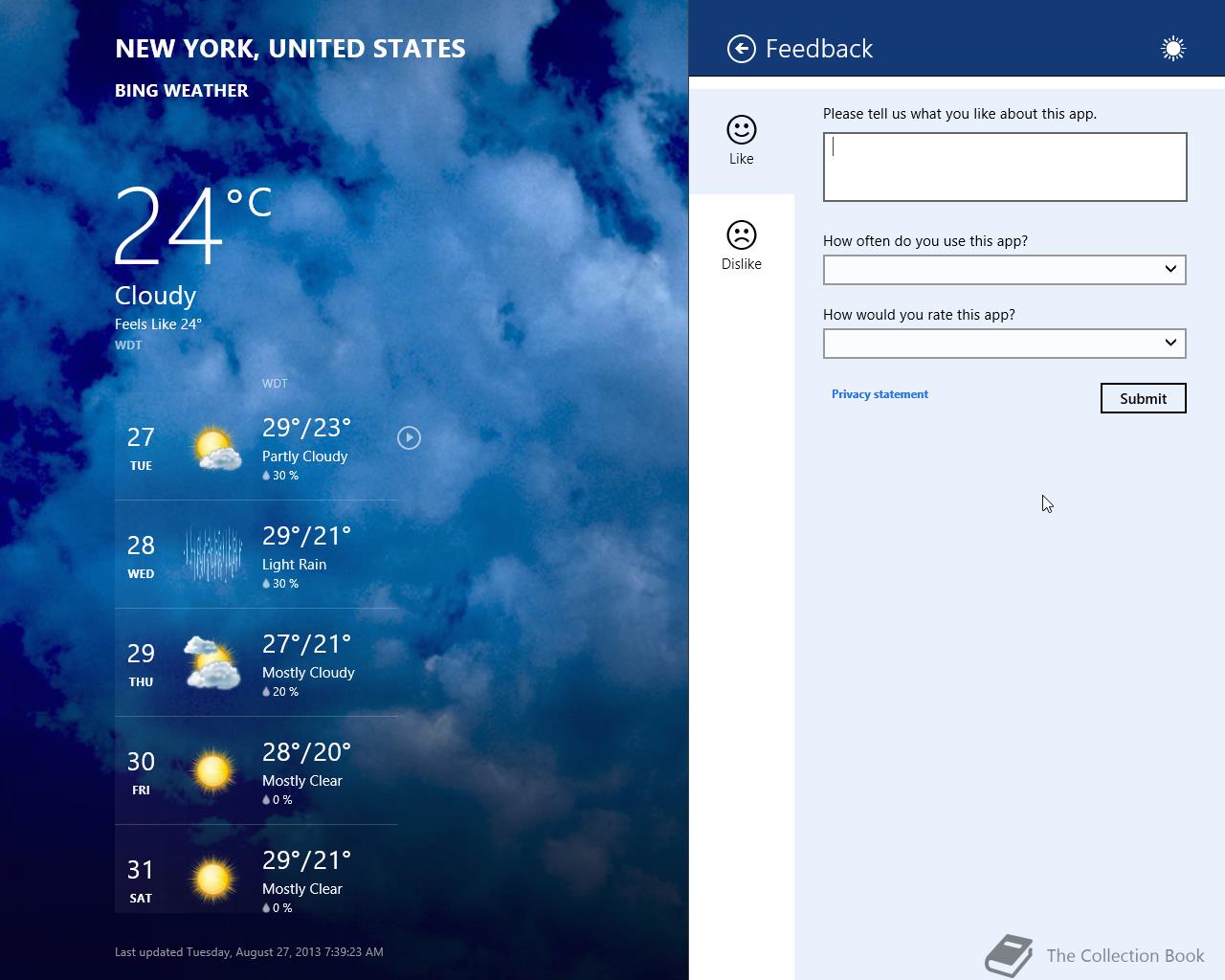Select the 29°/21° Light Rain Wednesday temperature
The width and height of the screenshot is (1225, 980).
point(307,536)
